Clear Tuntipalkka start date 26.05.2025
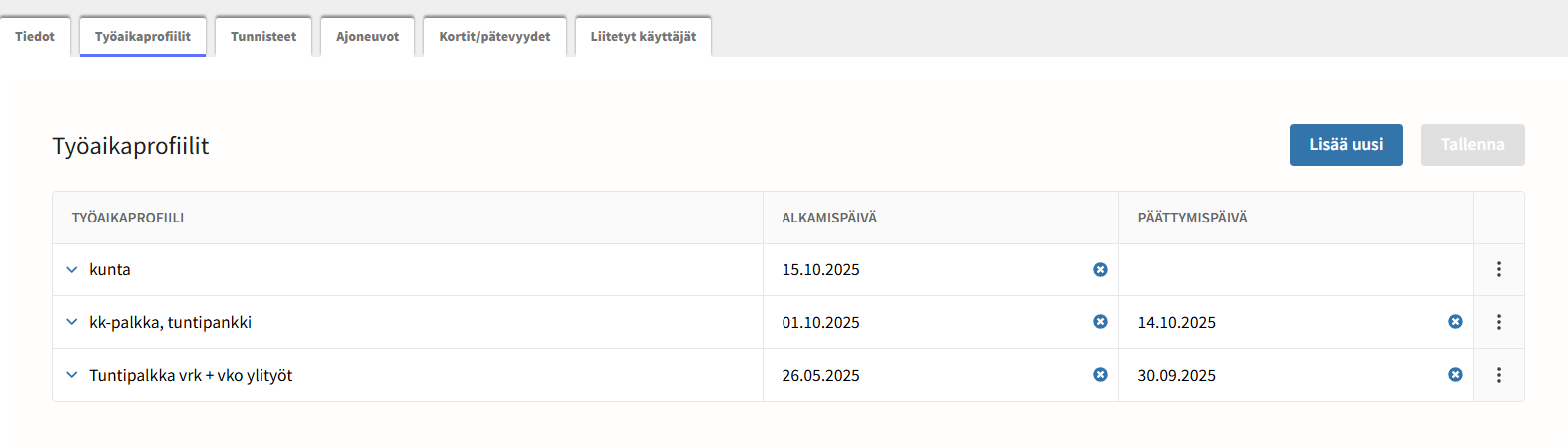1568x445 pixels. point(1100,375)
